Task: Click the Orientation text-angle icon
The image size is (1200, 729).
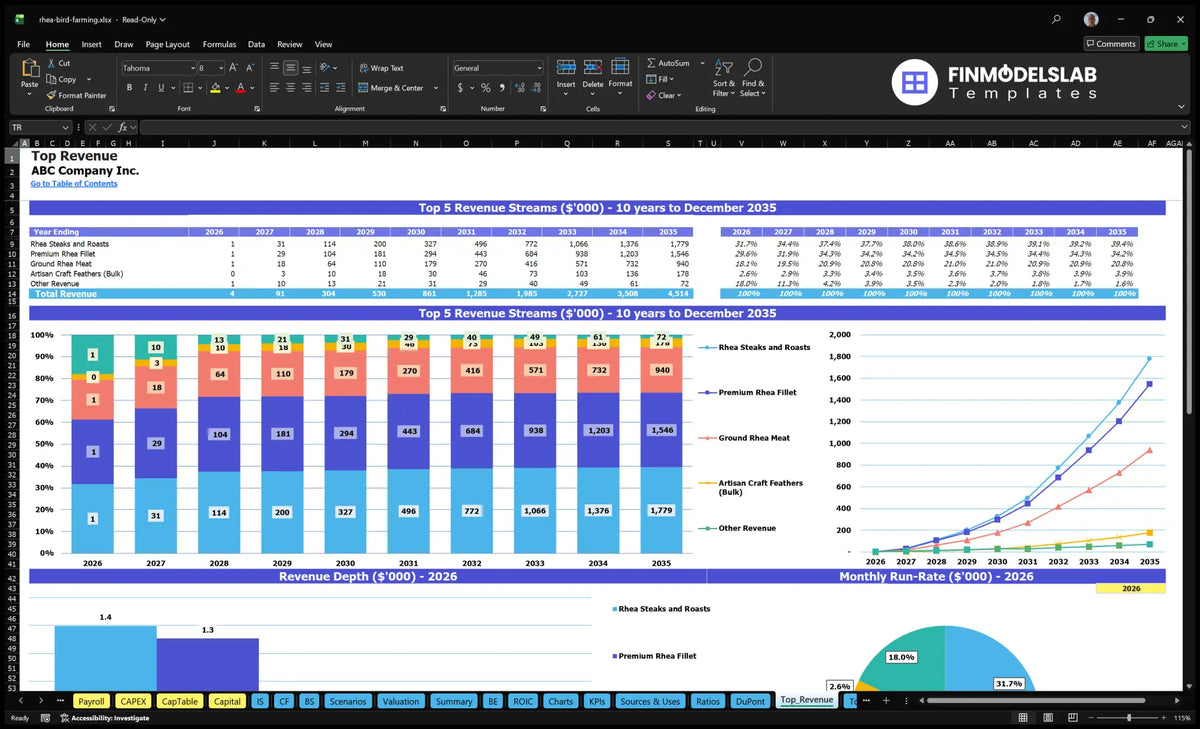Action: click(x=326, y=68)
